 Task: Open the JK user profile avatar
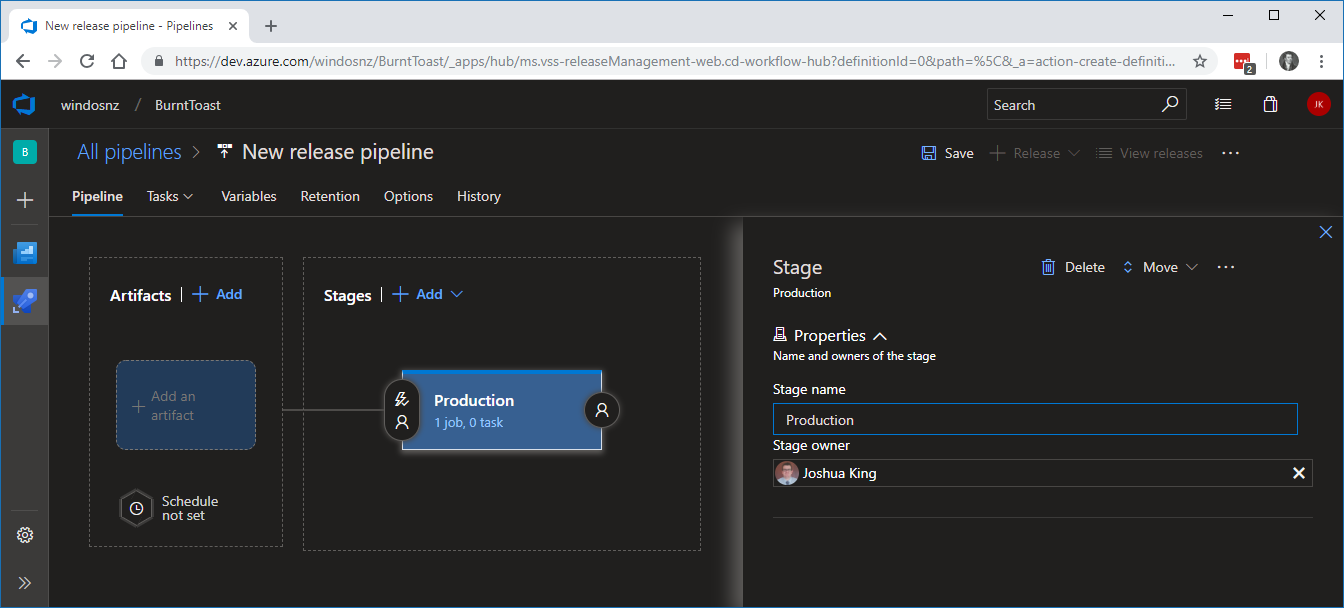1318,104
